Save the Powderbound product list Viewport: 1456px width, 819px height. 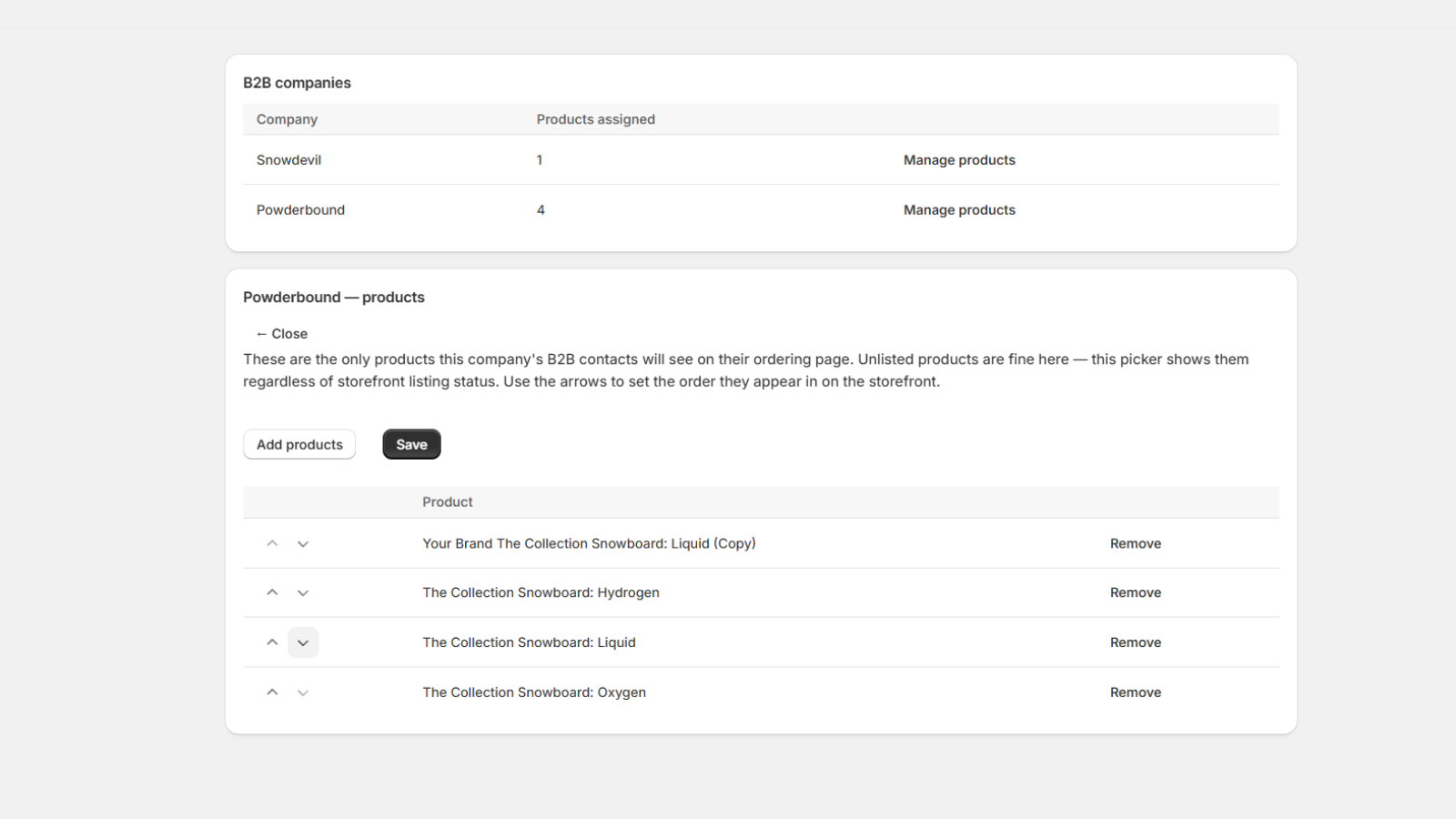[x=411, y=444]
